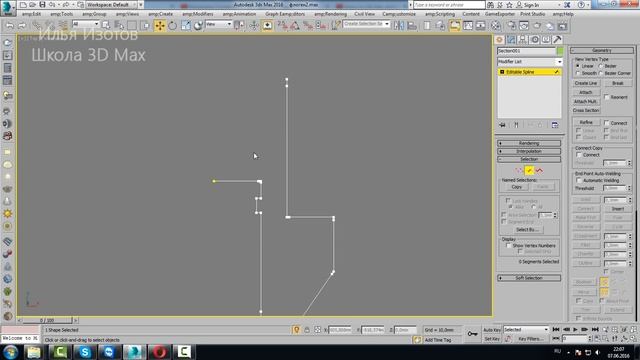This screenshot has width=640, height=360.
Task: Expand the Rendering rollout
Action: 529,143
